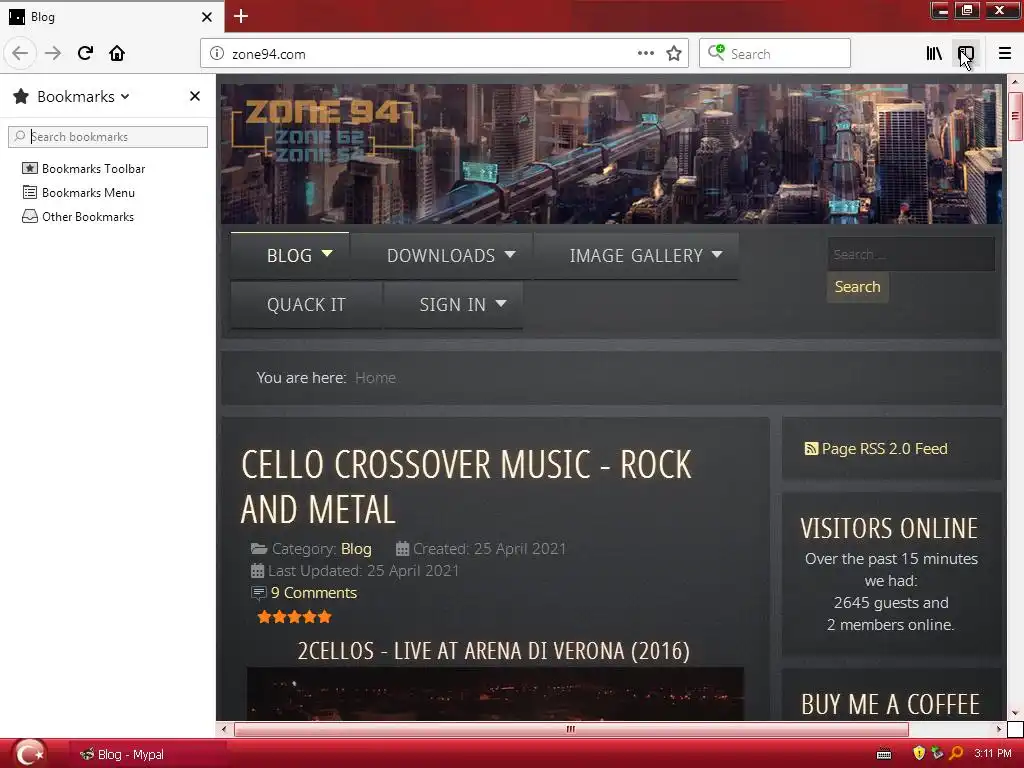Open the SIGN IN menu

tap(453, 304)
